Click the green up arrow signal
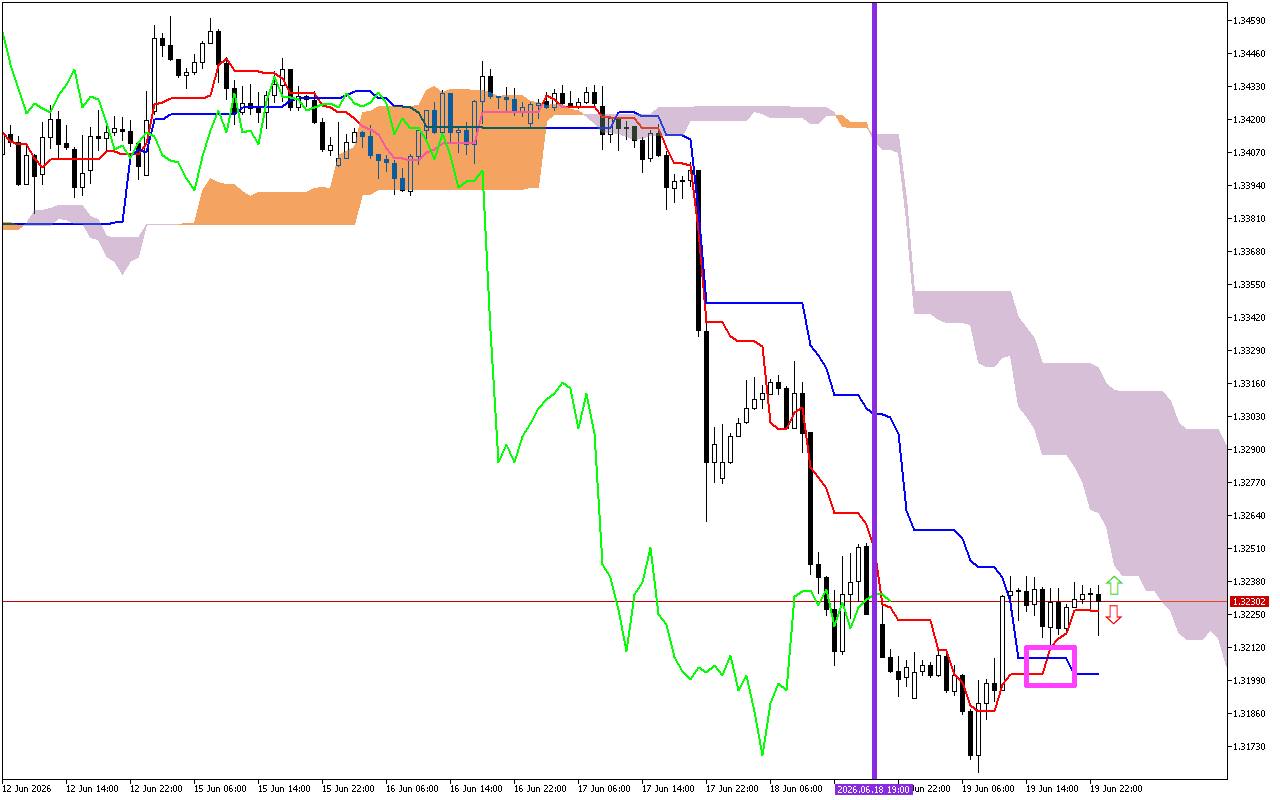Image resolution: width=1280 pixels, height=800 pixels. tap(1114, 586)
